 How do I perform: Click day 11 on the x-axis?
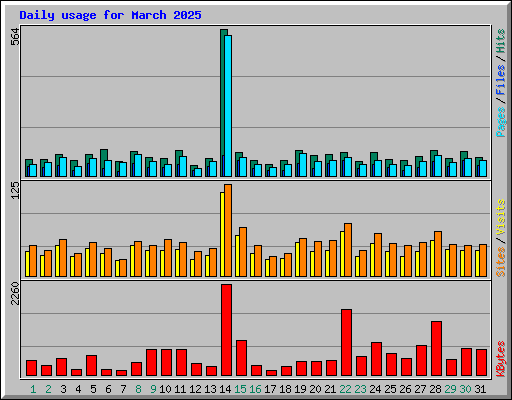180,389
